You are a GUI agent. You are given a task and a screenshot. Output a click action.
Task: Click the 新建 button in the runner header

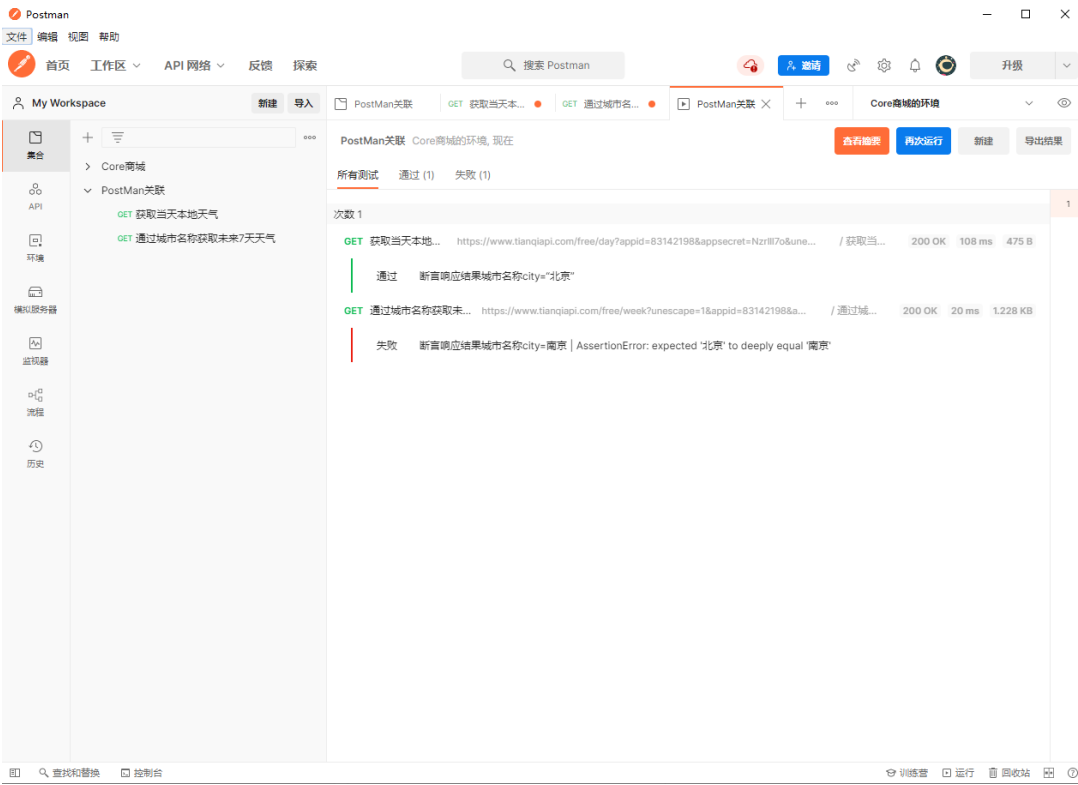tap(983, 141)
